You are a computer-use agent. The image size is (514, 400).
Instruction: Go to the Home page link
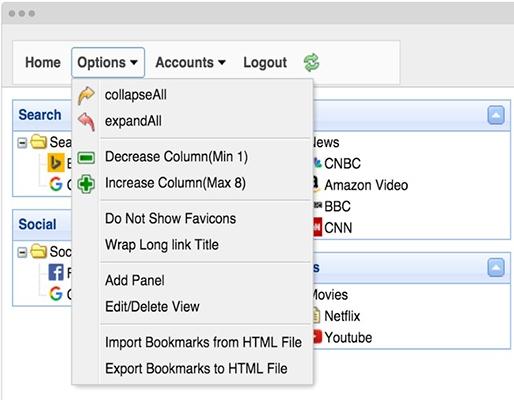43,62
